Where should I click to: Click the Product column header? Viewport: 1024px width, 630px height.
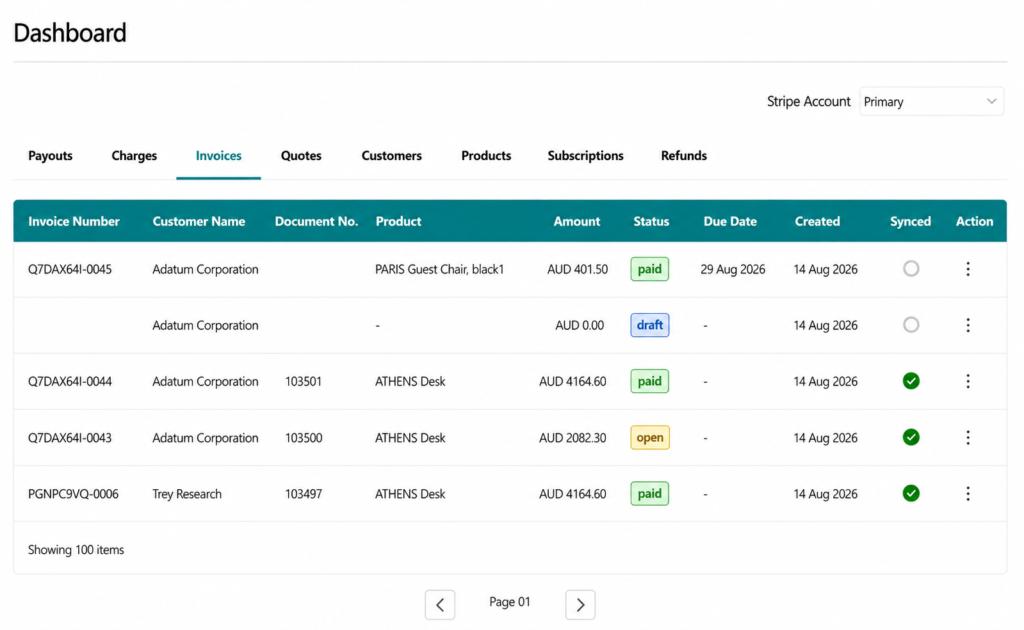click(x=398, y=221)
